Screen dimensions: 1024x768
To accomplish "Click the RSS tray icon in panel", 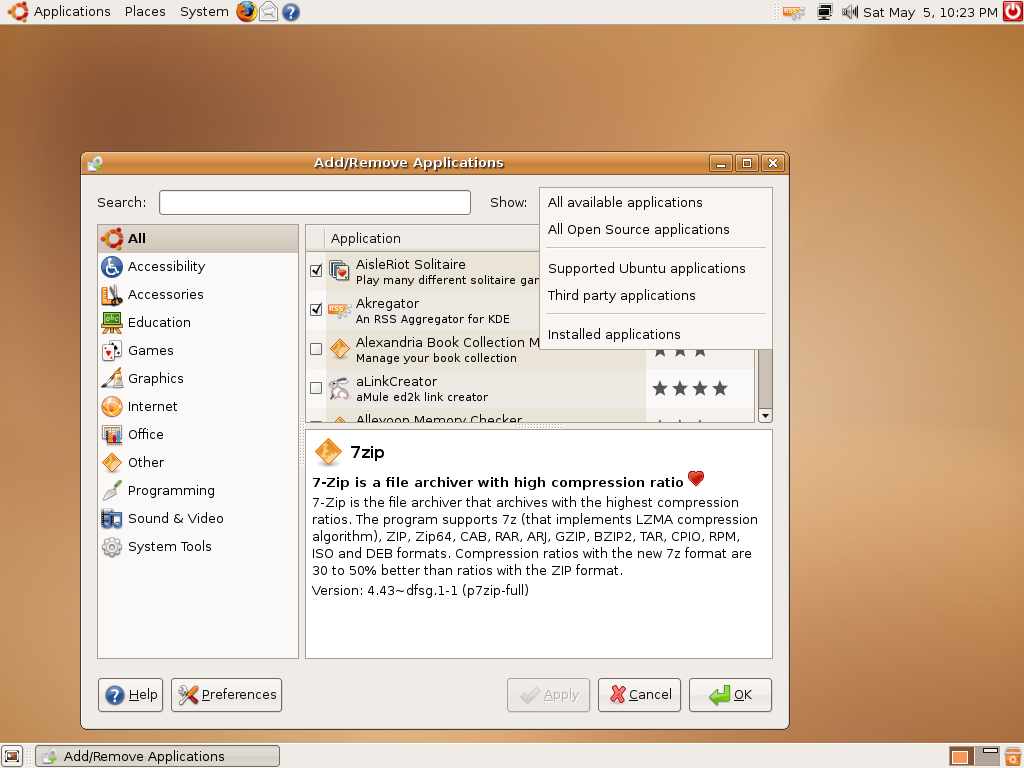I will tap(793, 12).
